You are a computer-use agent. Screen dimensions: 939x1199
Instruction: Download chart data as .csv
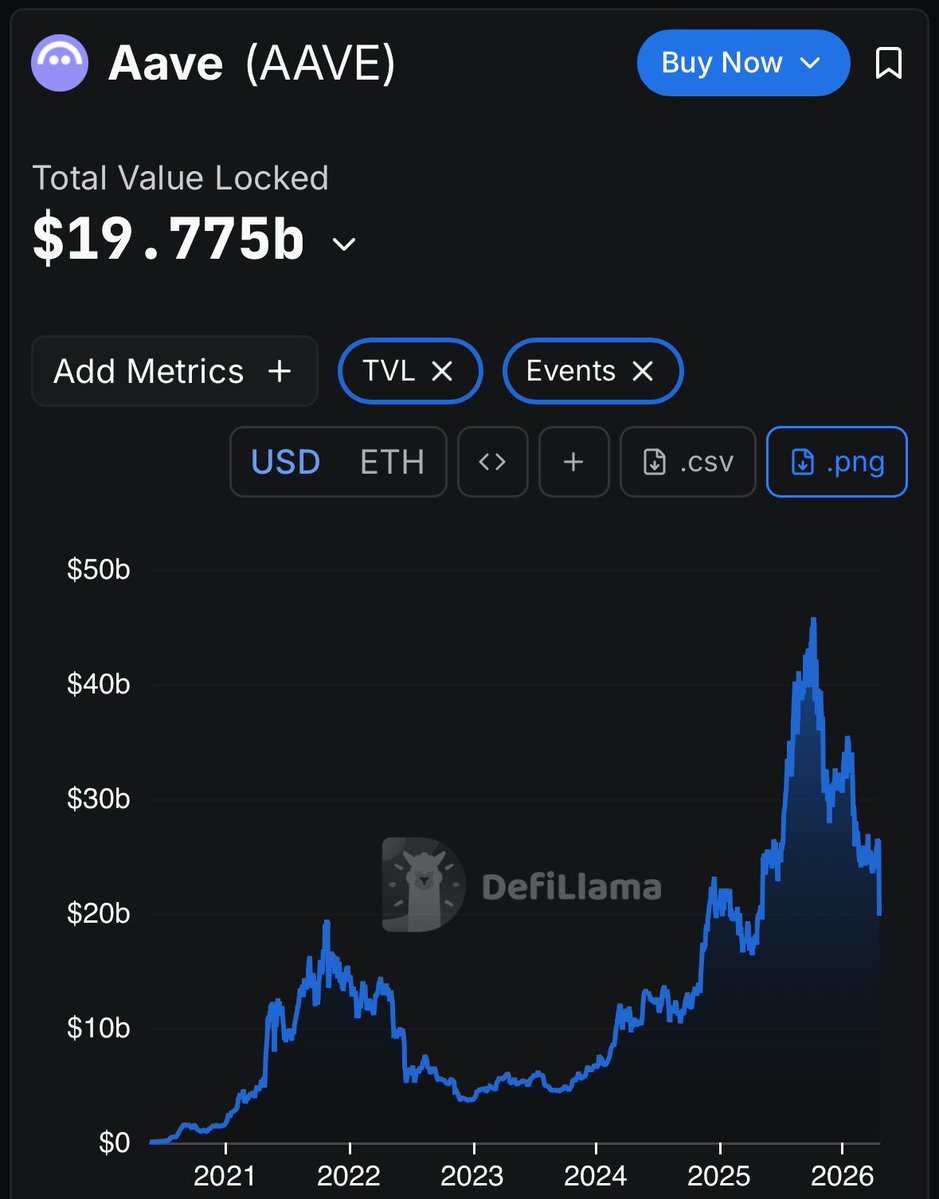pos(687,462)
